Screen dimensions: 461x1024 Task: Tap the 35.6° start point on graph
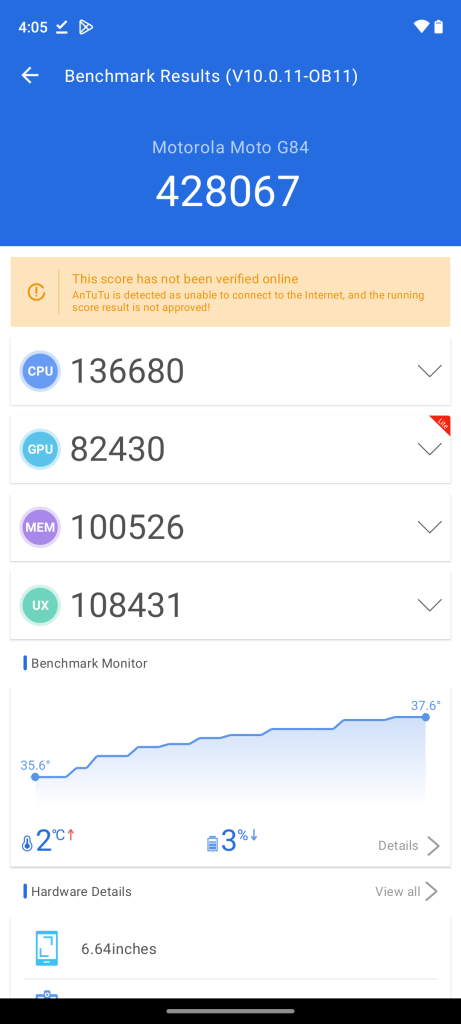[x=35, y=776]
